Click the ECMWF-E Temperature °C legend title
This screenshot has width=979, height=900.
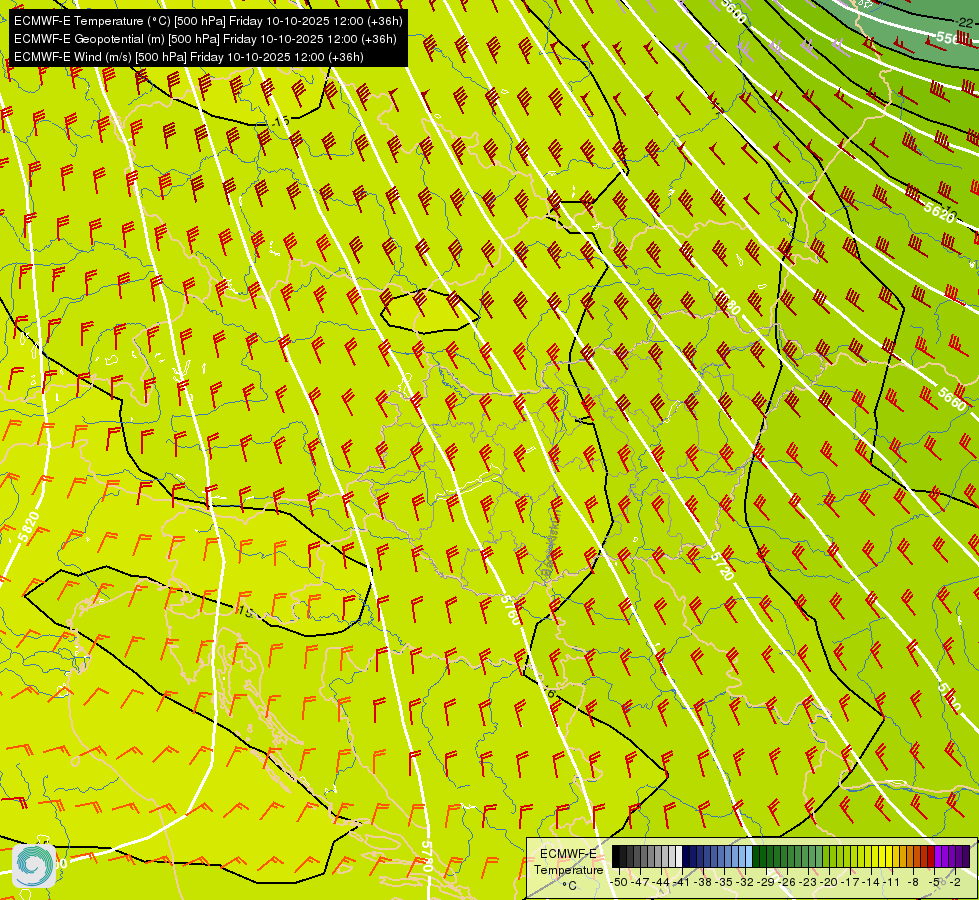[x=568, y=869]
